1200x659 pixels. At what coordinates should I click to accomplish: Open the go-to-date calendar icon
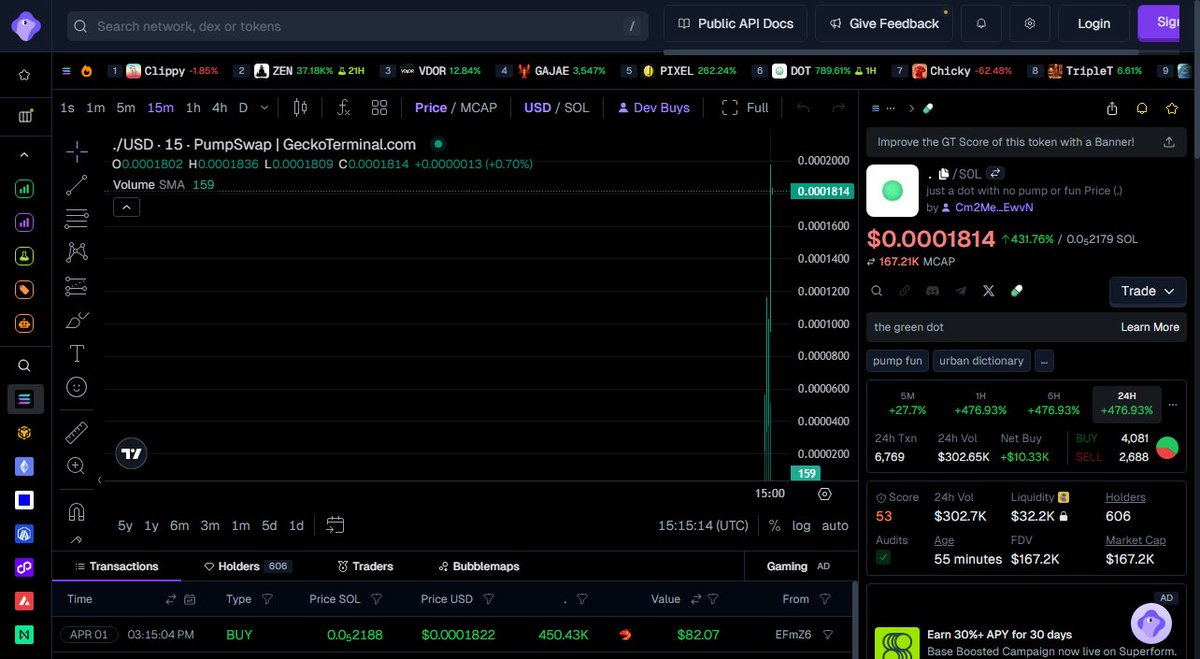[335, 525]
